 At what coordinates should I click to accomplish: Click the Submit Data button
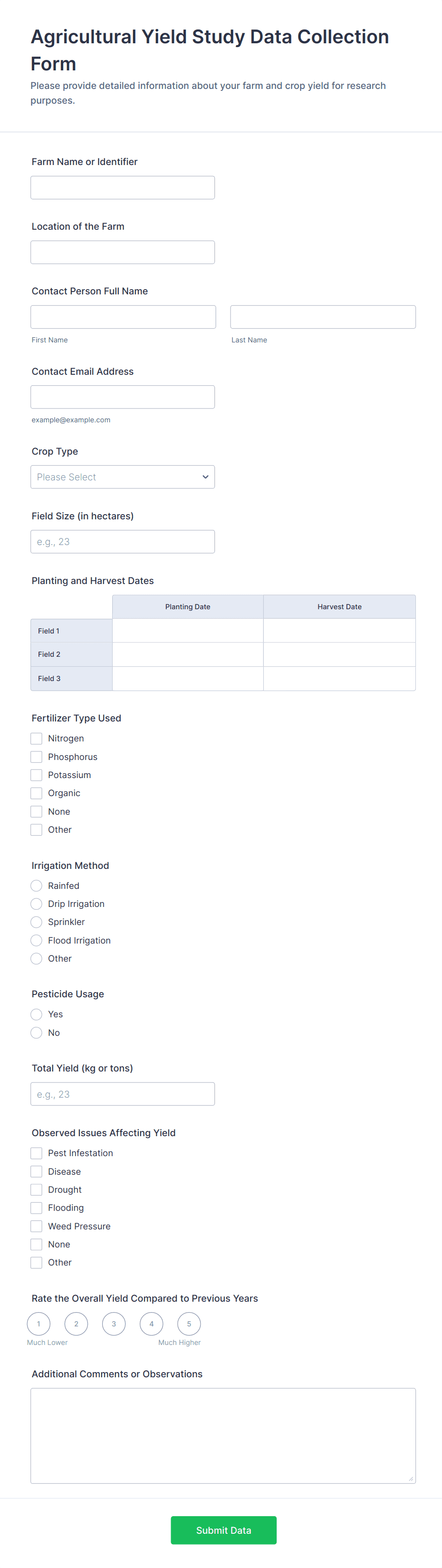click(223, 1530)
